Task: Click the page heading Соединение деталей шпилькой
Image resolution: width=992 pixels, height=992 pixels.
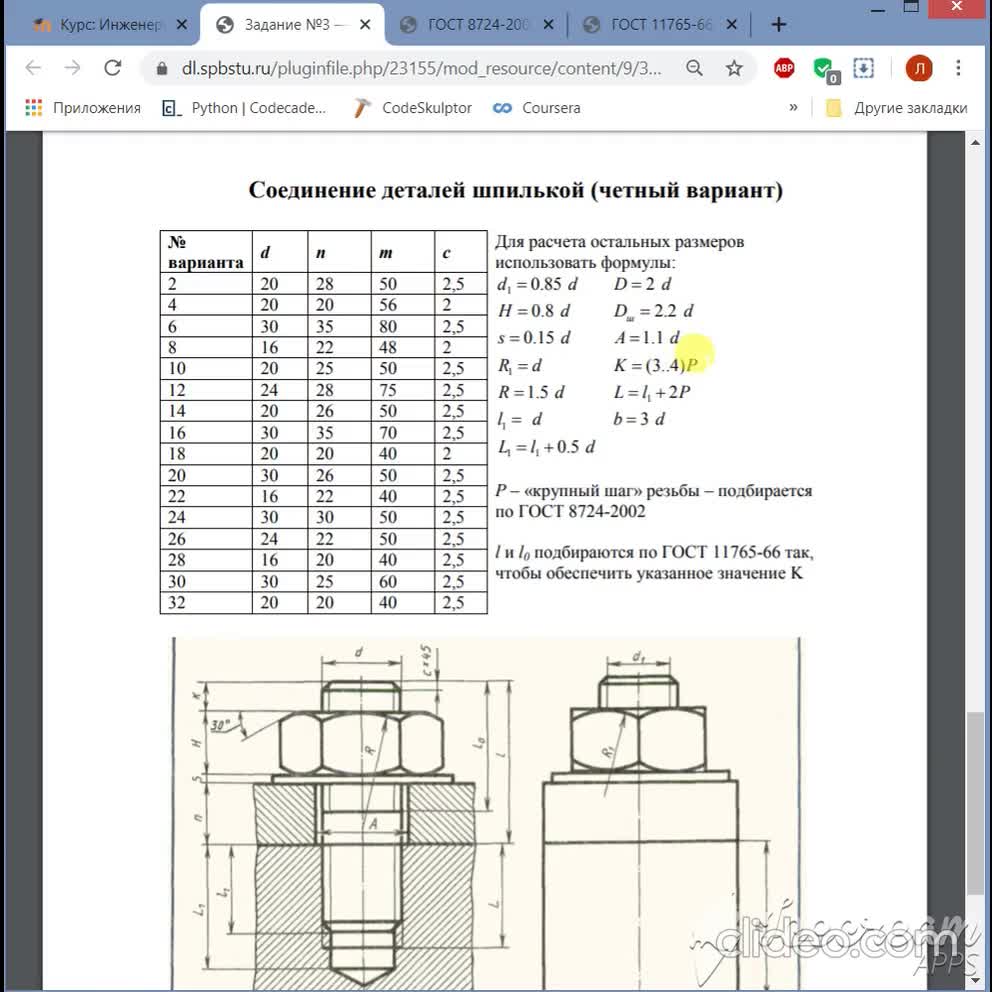Action: coord(516,190)
